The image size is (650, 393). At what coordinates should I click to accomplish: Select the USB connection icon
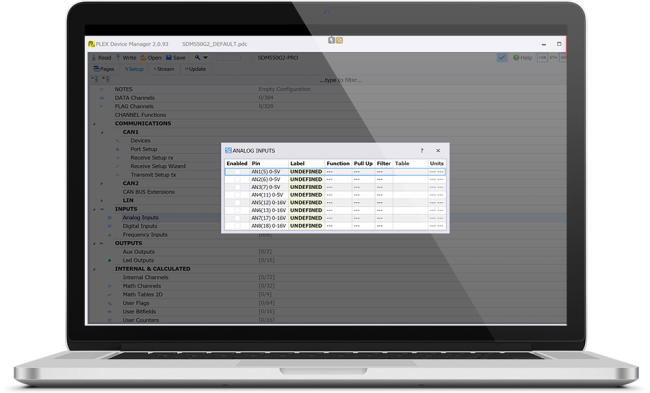pos(542,58)
